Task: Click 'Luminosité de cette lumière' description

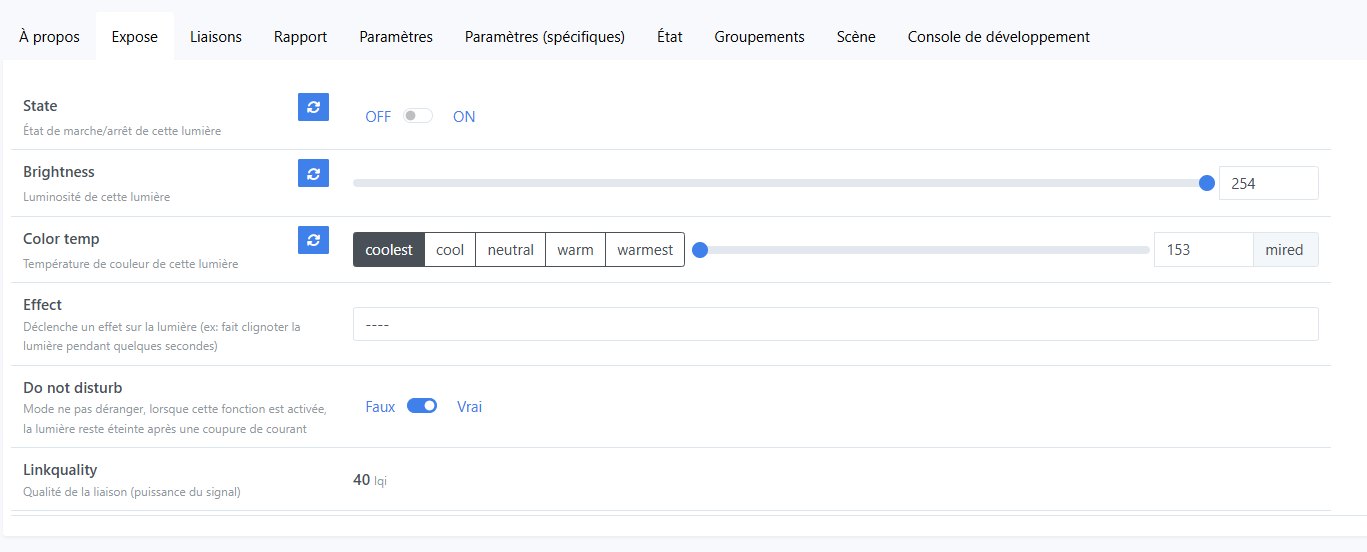Action: click(97, 197)
